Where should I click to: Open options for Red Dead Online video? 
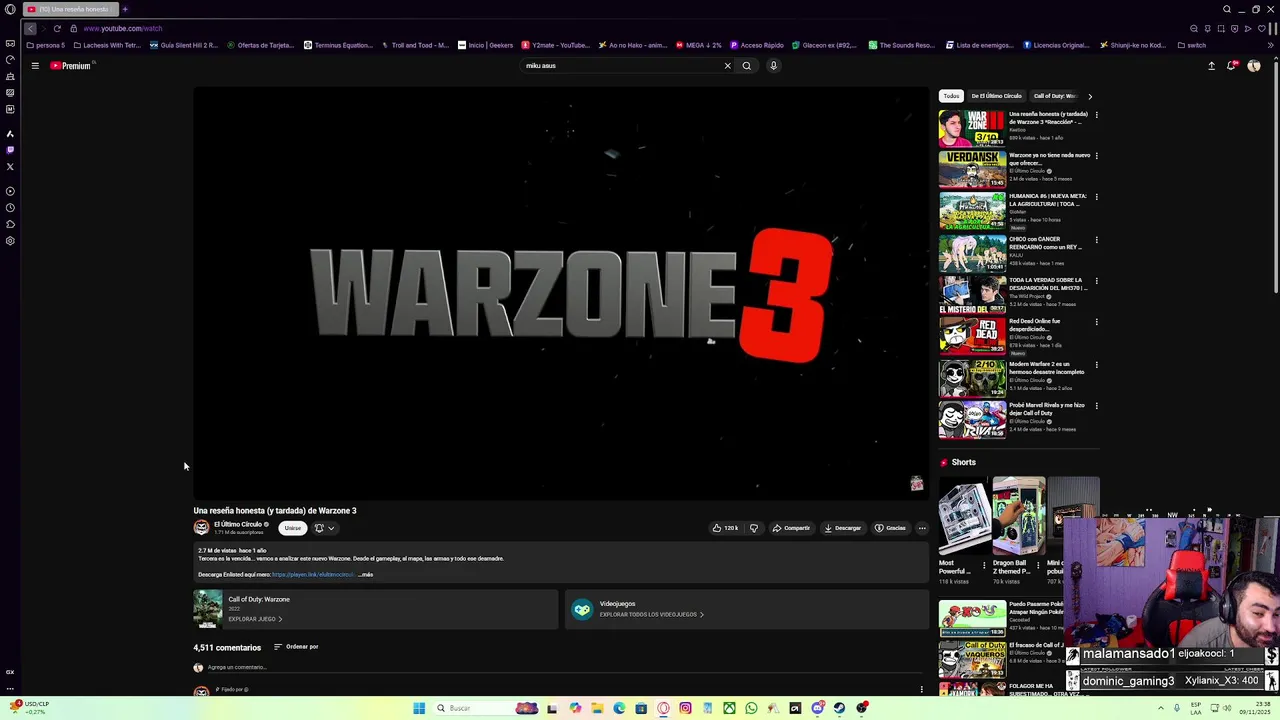[x=1096, y=323]
